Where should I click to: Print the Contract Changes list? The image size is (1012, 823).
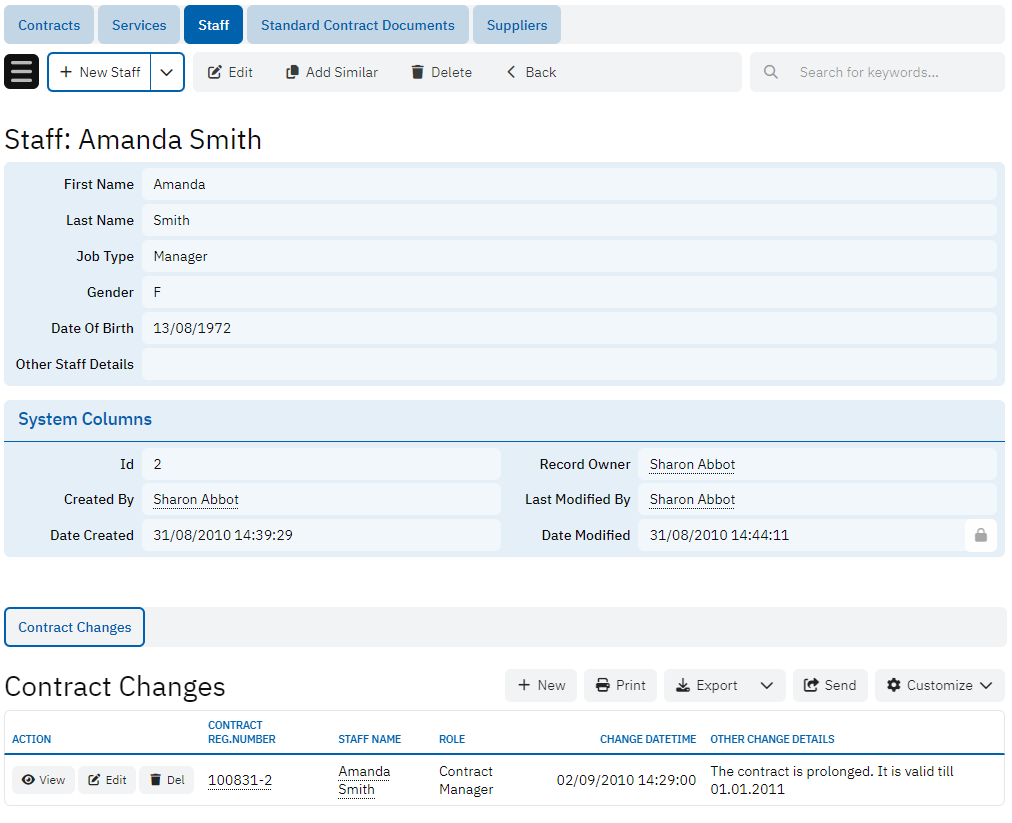coord(620,685)
